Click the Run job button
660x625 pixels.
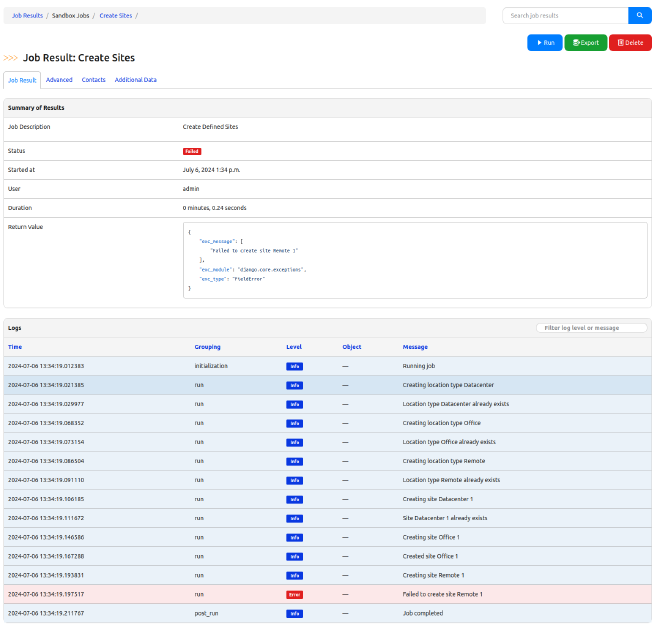coord(544,43)
